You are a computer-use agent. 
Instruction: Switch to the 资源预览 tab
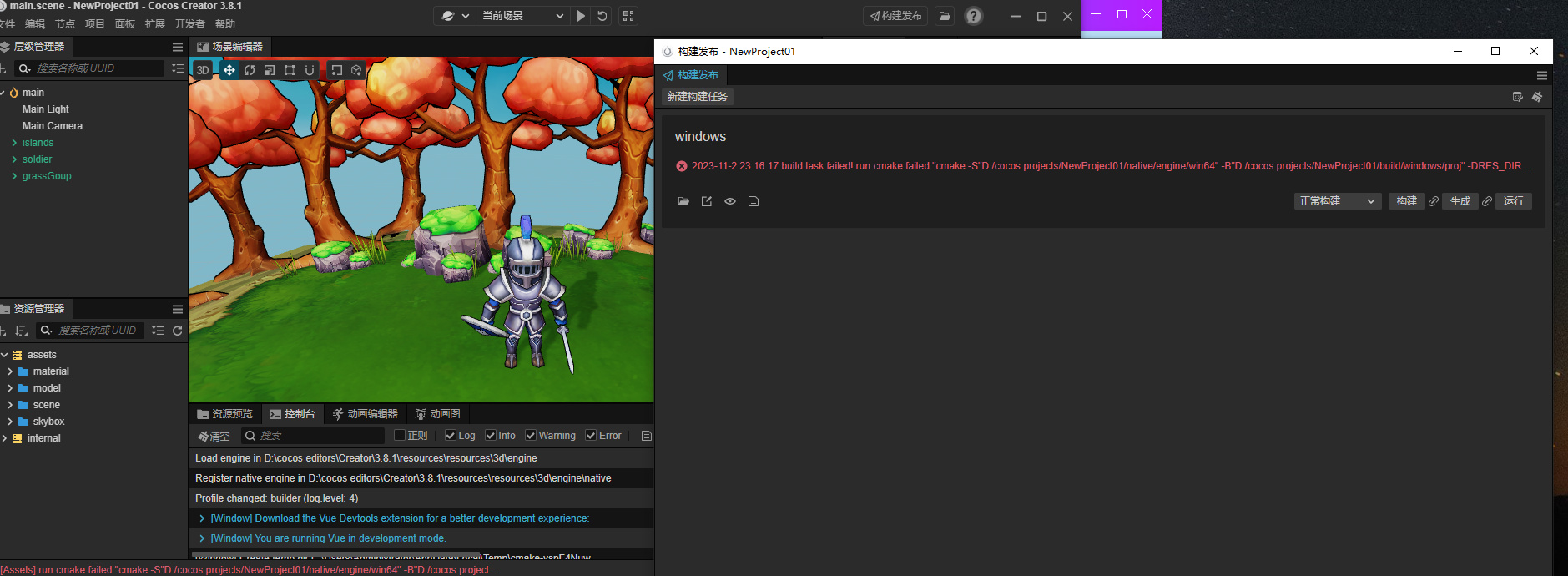225,414
